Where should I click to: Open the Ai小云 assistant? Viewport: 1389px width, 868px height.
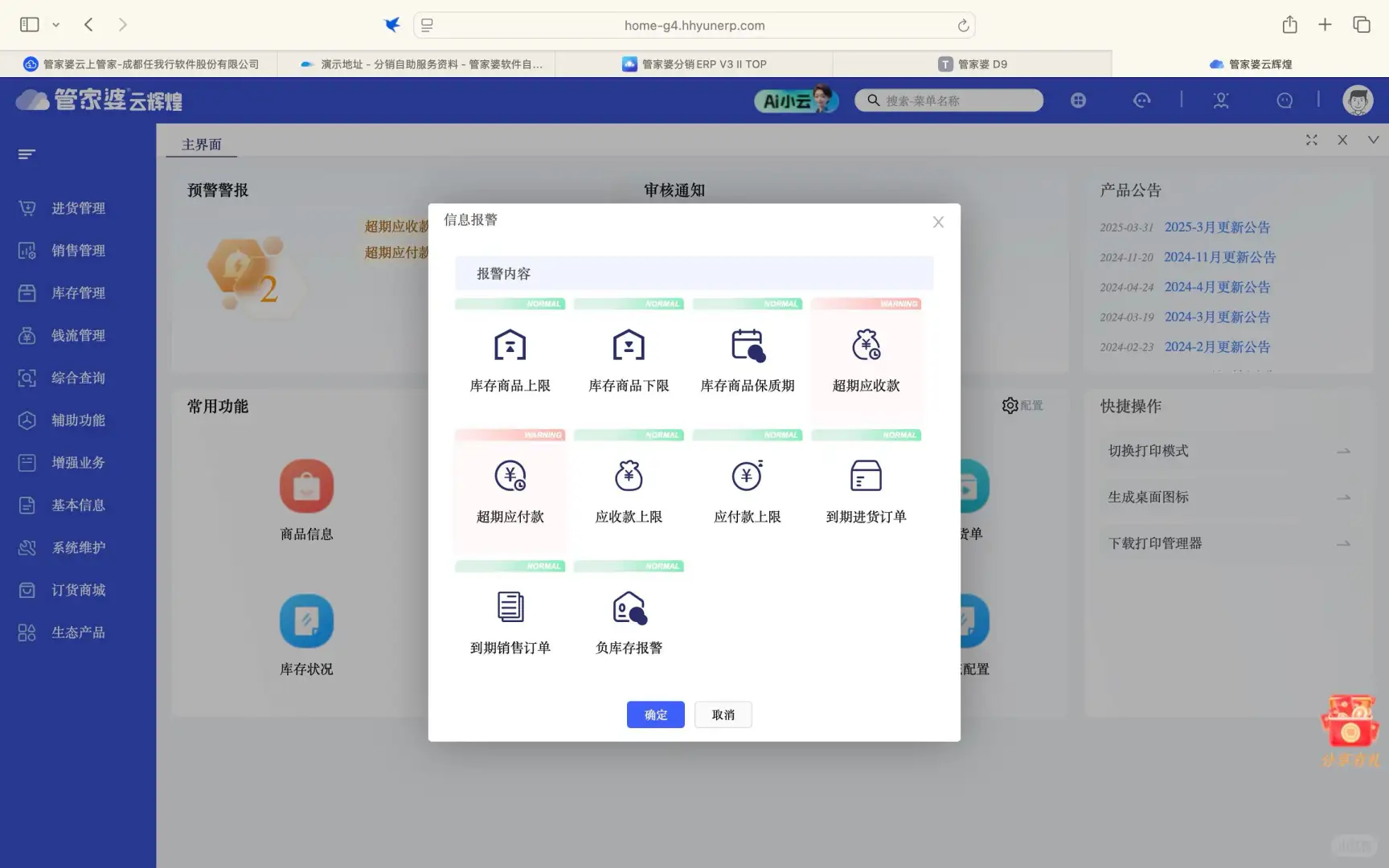tap(795, 100)
